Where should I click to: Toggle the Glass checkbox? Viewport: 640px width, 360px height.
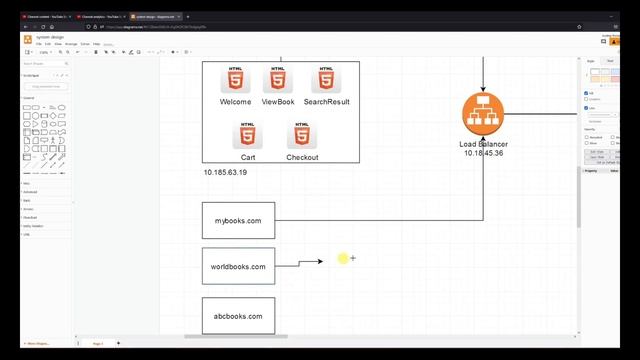pos(587,143)
